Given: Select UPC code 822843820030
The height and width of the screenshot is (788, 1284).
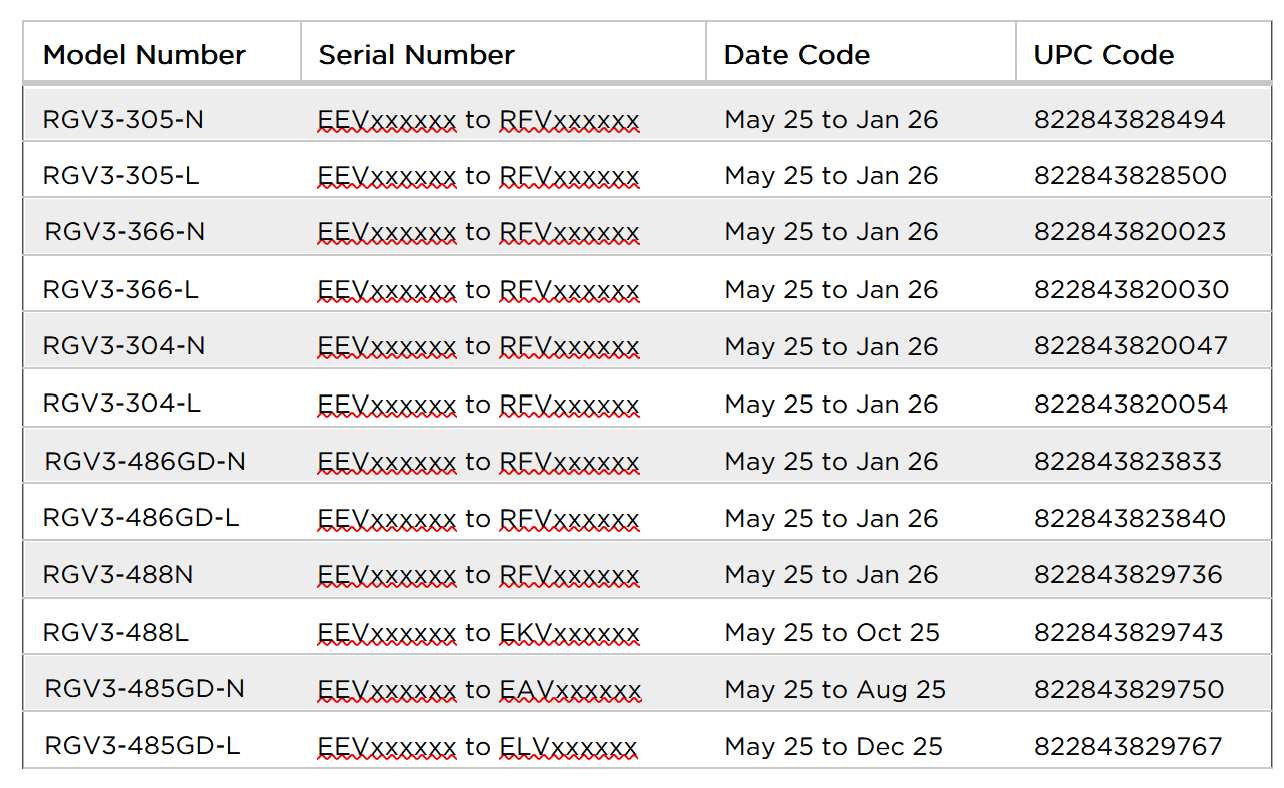Looking at the screenshot, I should [x=1131, y=290].
